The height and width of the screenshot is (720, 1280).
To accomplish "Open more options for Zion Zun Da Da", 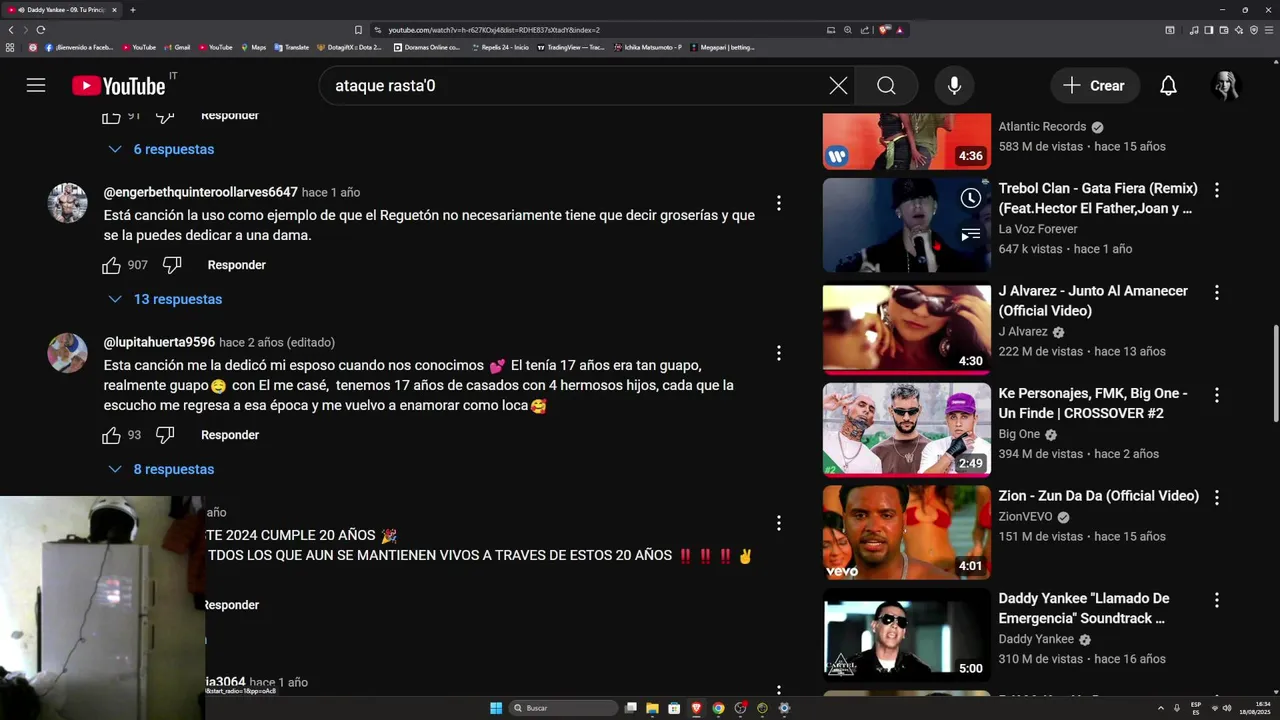I will [1217, 497].
